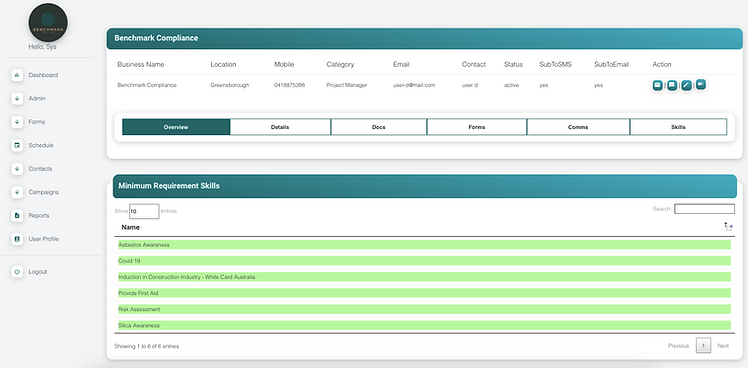Click the 'Showing 1 to 6 of 6 entries' text
748x368 pixels.
click(147, 346)
